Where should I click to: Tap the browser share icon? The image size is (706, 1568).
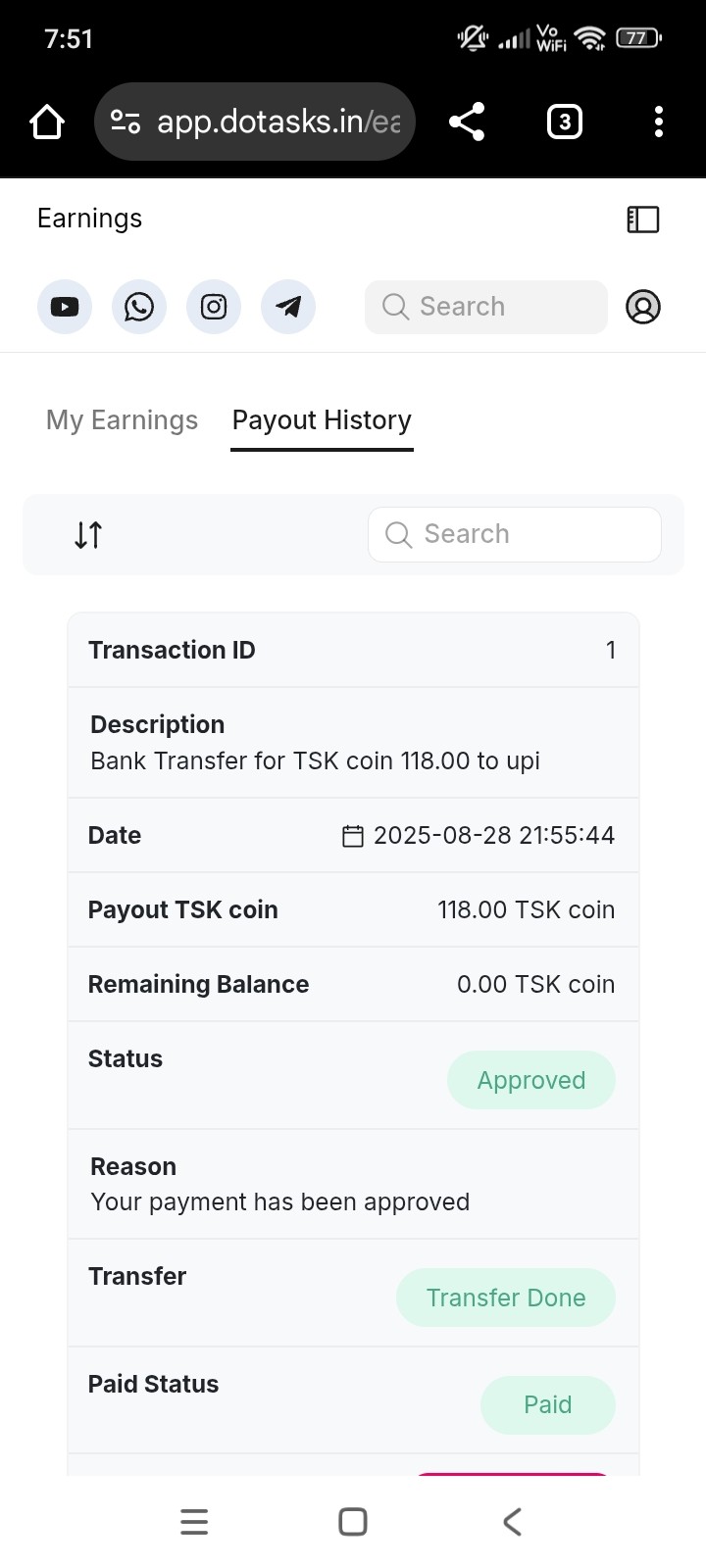[x=467, y=122]
